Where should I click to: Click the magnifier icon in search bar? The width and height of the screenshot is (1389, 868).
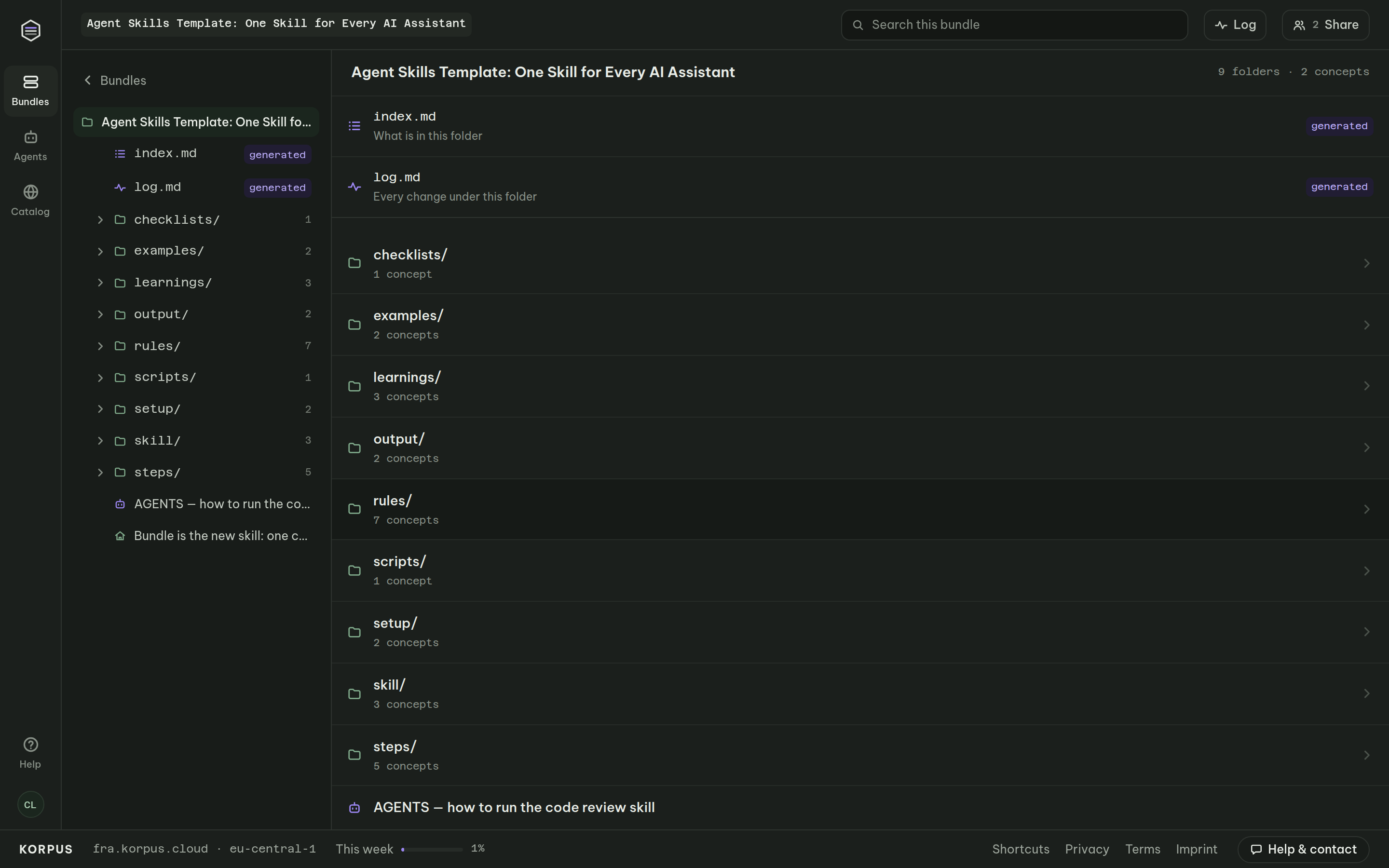[x=858, y=25]
